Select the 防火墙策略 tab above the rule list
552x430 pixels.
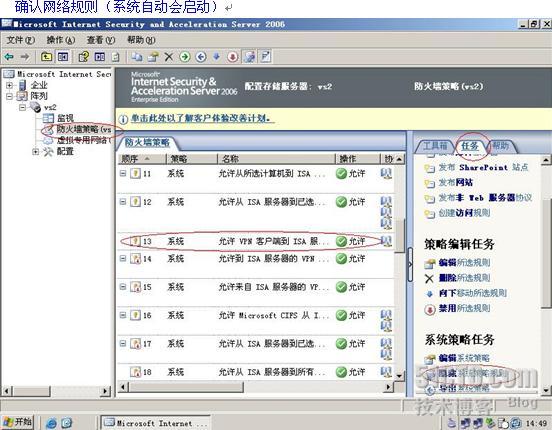(147, 142)
